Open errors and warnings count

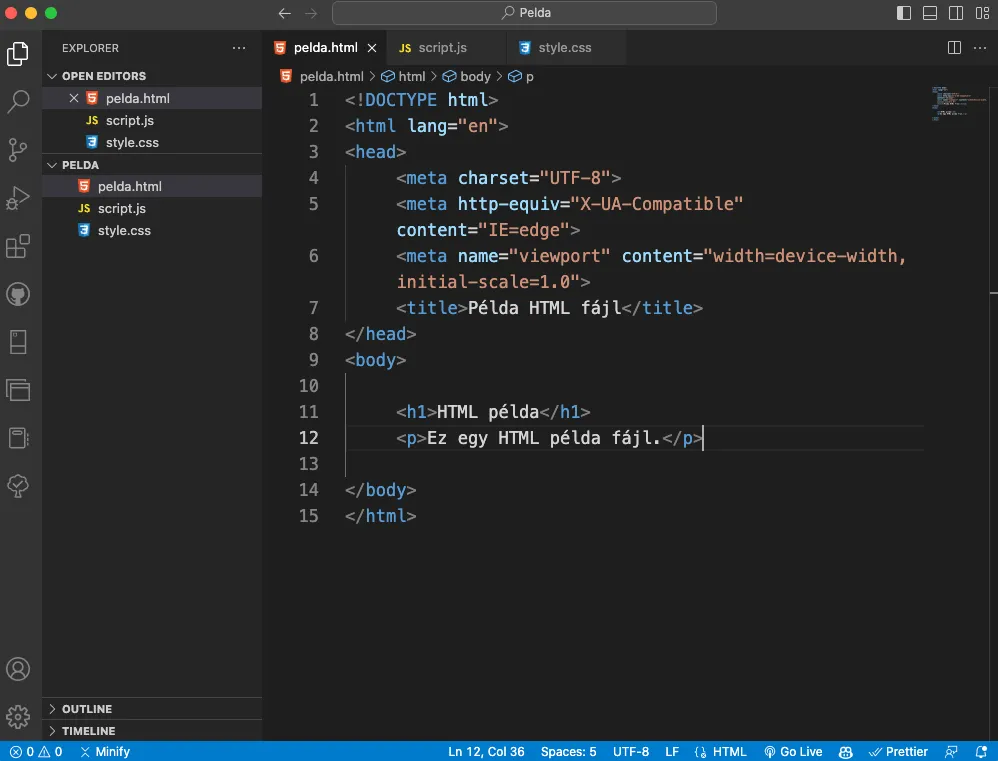point(36,751)
